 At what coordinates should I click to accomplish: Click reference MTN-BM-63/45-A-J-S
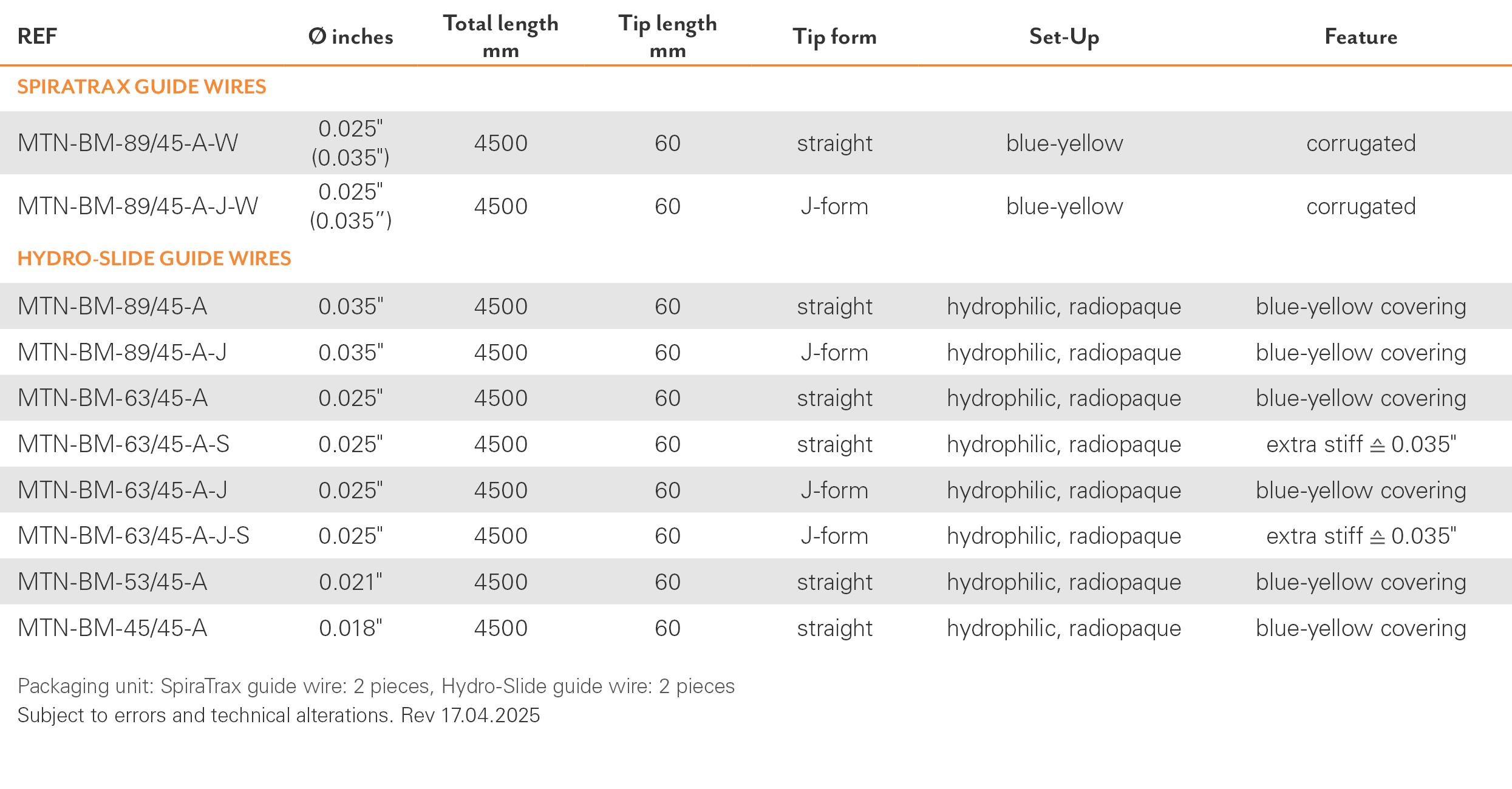(134, 536)
